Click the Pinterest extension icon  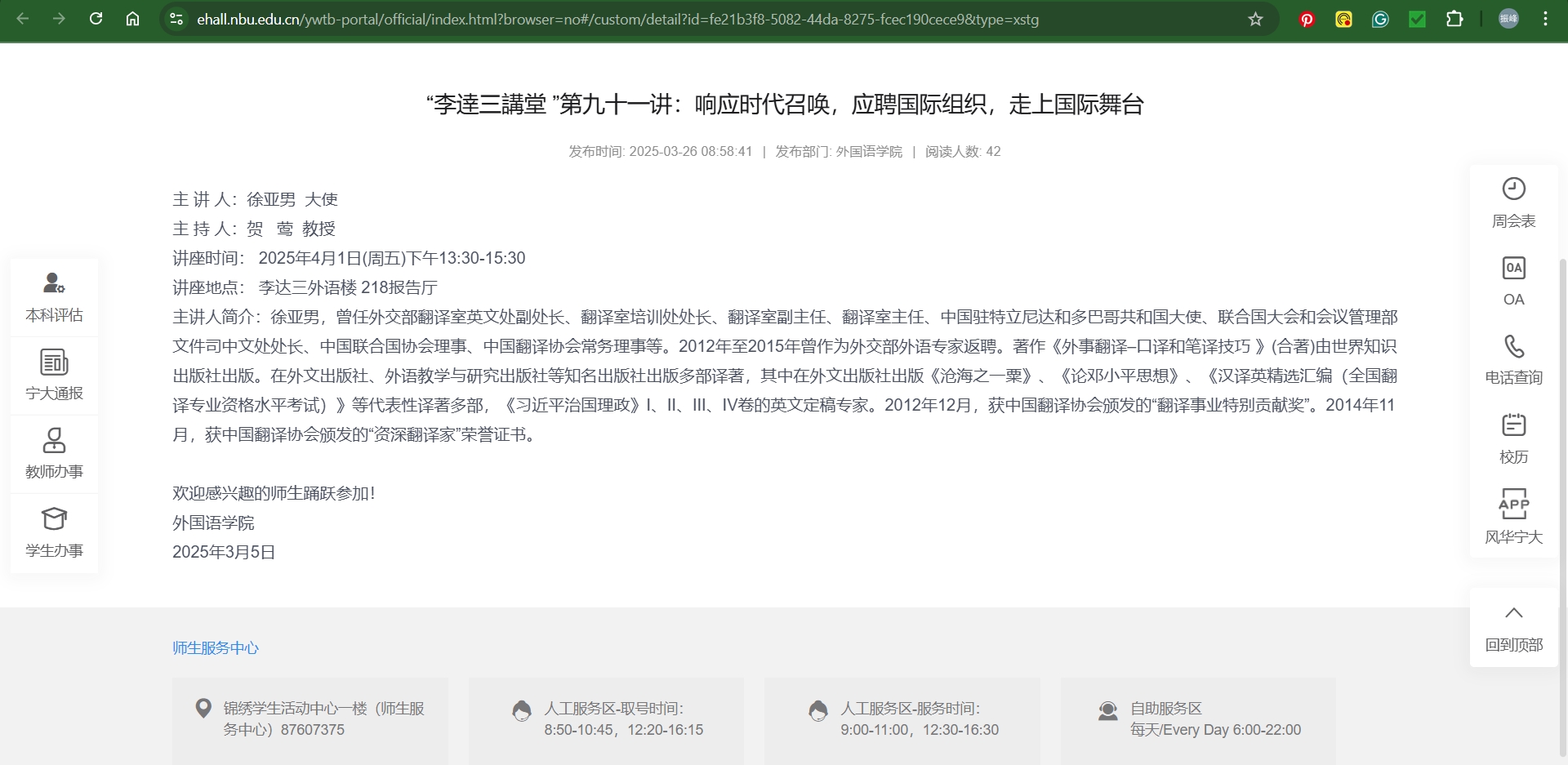(1307, 19)
